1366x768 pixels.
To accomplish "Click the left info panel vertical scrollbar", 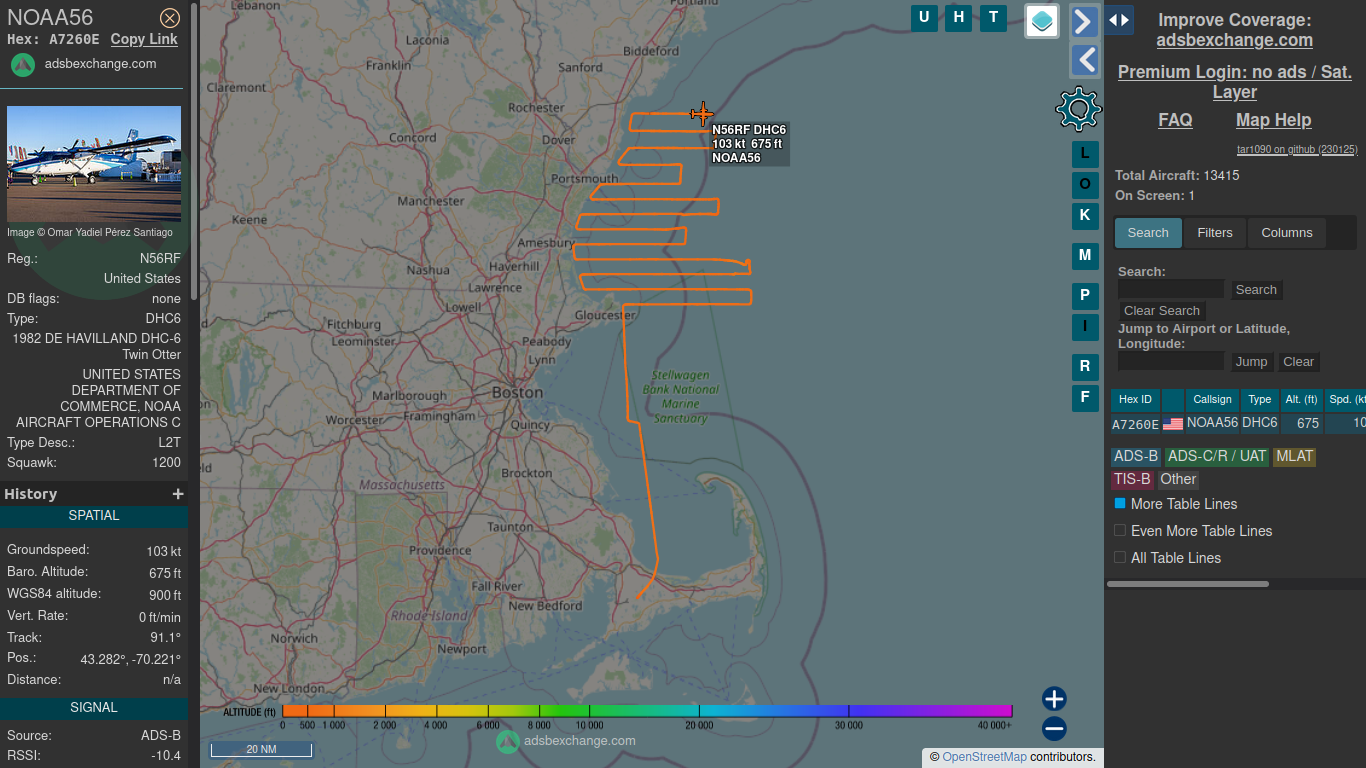I will coord(194,150).
